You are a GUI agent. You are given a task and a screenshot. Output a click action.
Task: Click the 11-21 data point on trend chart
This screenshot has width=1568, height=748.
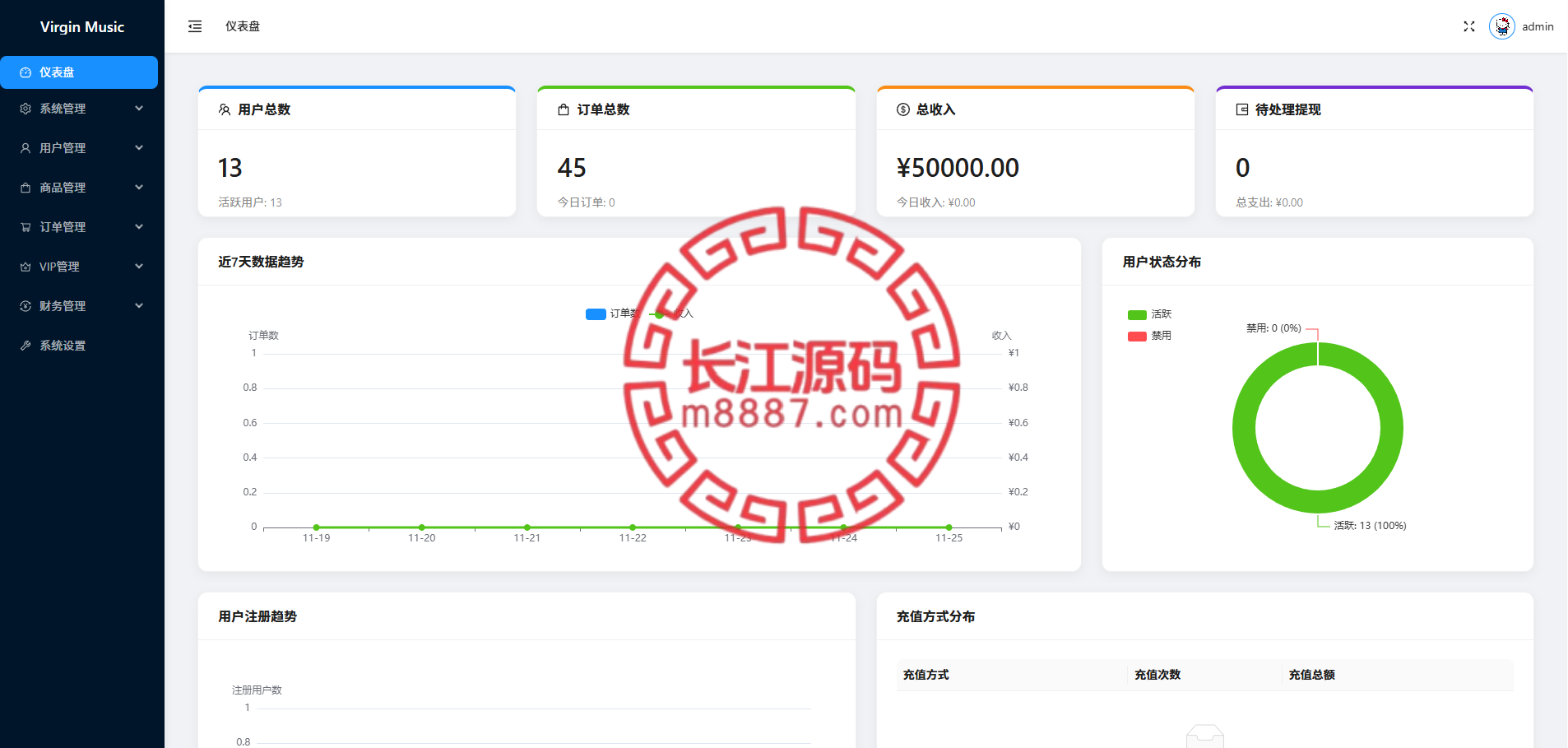point(527,527)
